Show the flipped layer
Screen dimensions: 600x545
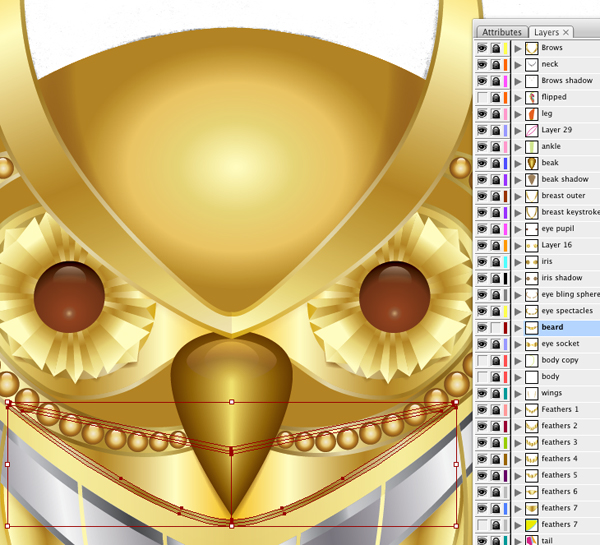click(x=482, y=98)
